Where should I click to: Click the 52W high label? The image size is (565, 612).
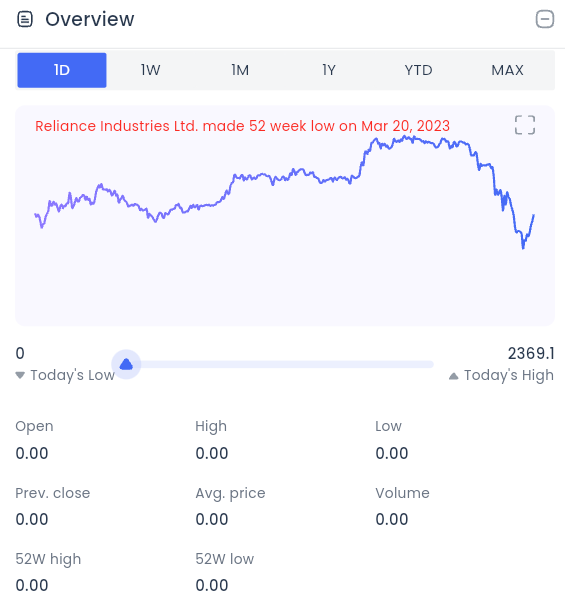[48, 559]
